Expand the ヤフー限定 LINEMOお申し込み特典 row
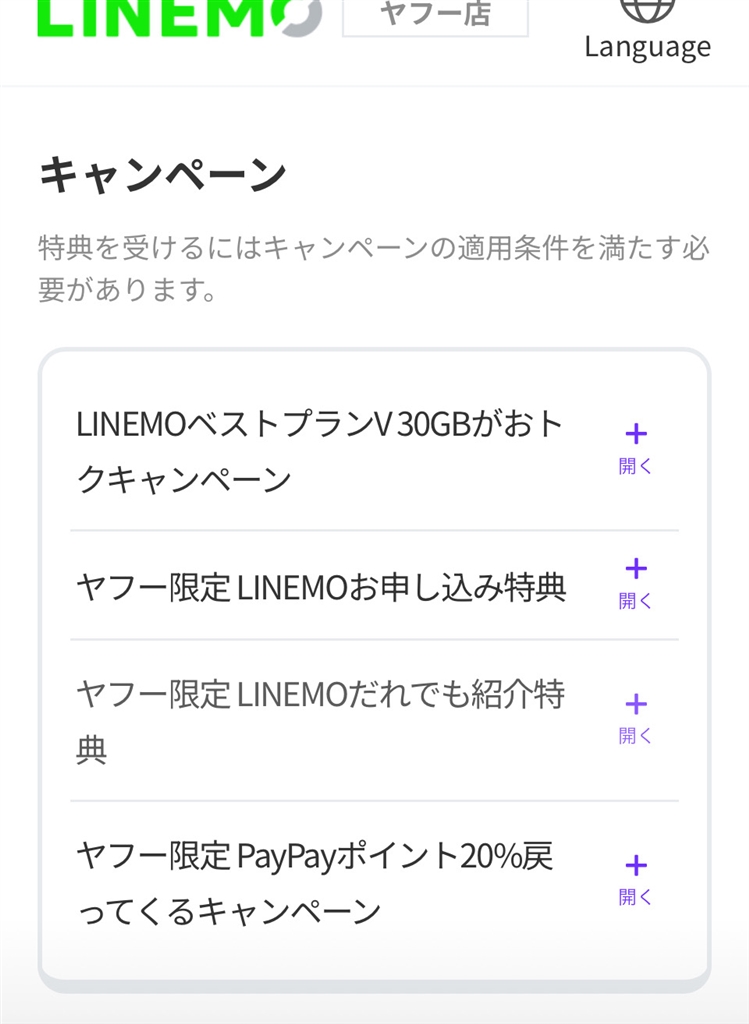 pos(321,587)
